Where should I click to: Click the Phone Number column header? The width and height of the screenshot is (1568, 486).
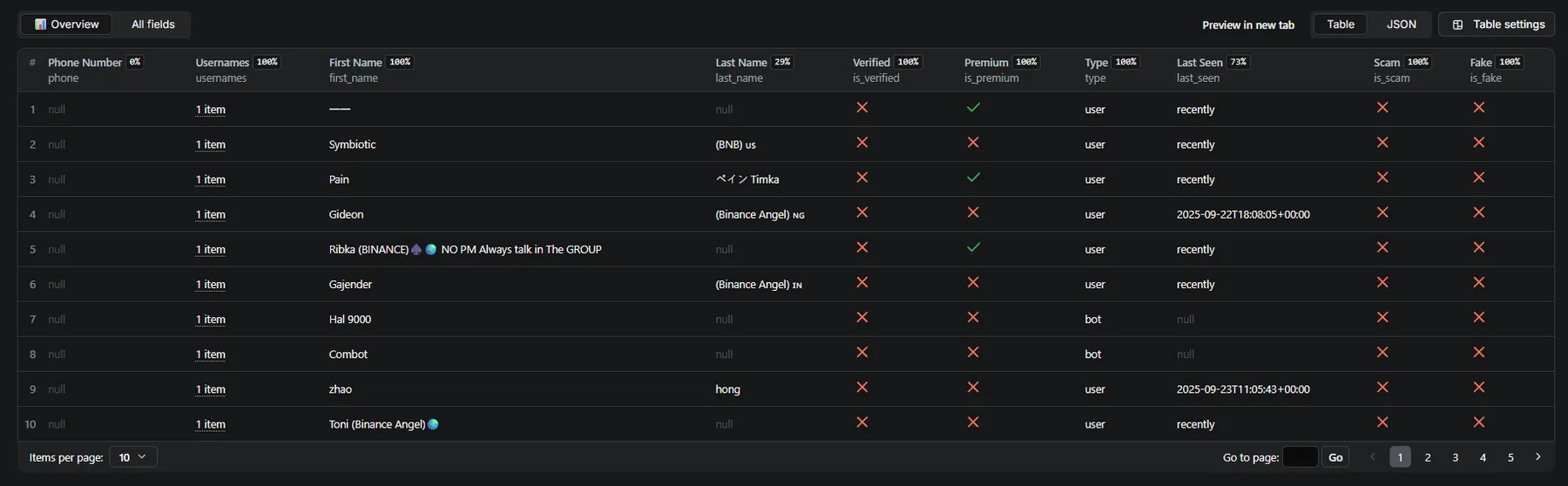click(84, 63)
